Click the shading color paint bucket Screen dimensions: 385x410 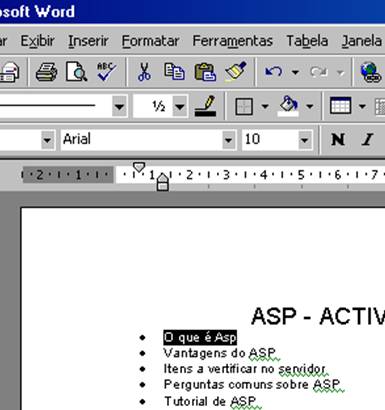point(288,106)
